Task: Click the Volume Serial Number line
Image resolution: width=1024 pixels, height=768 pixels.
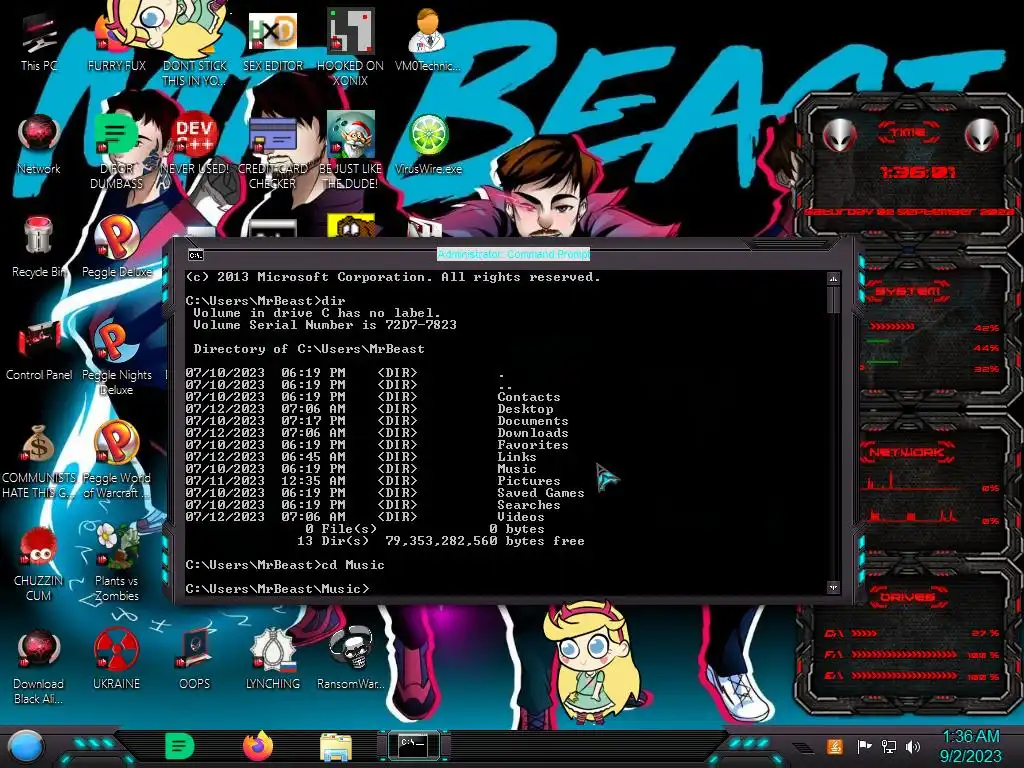Action: (x=325, y=325)
